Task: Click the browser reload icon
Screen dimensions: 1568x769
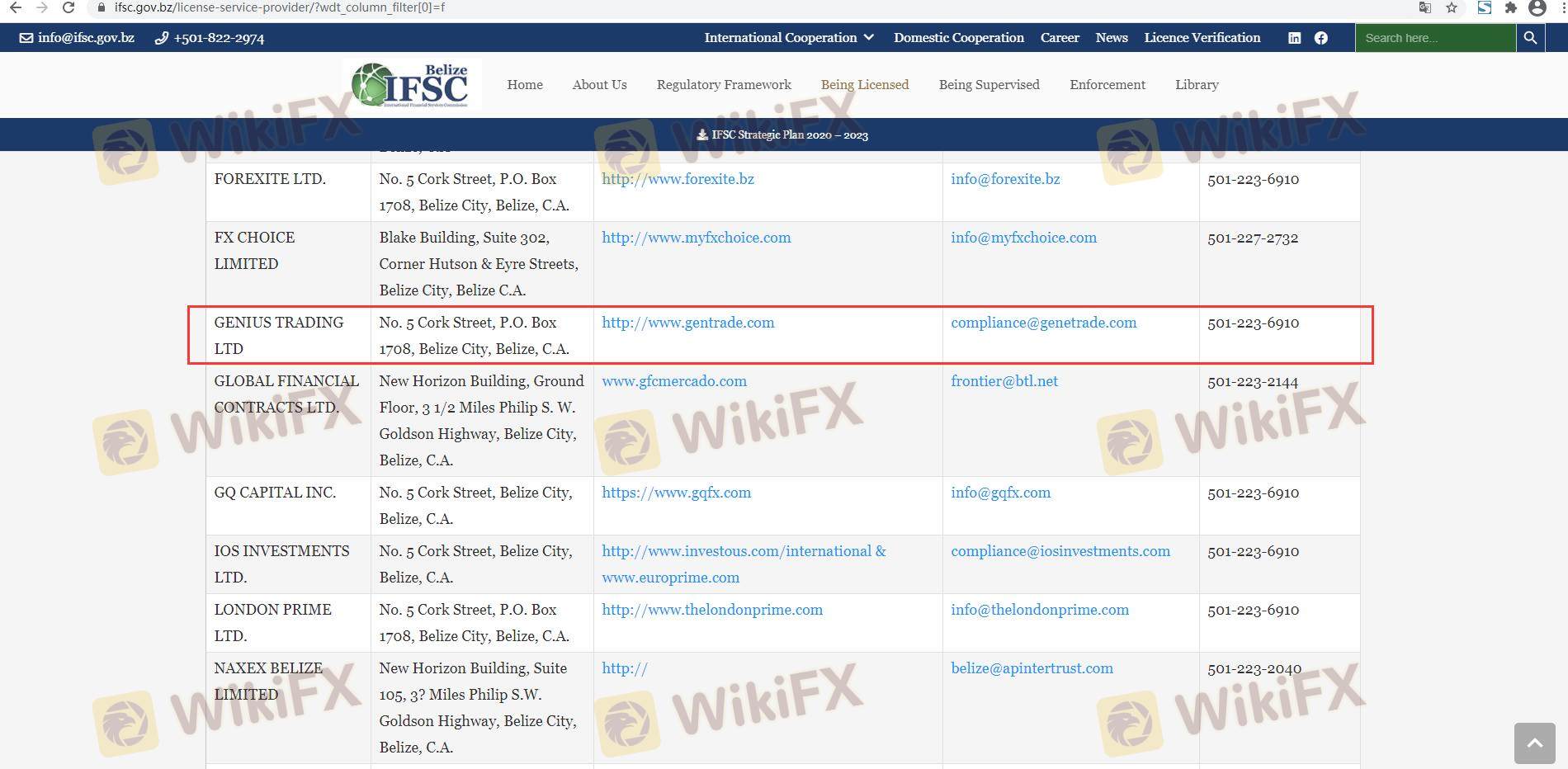Action: pos(69,7)
